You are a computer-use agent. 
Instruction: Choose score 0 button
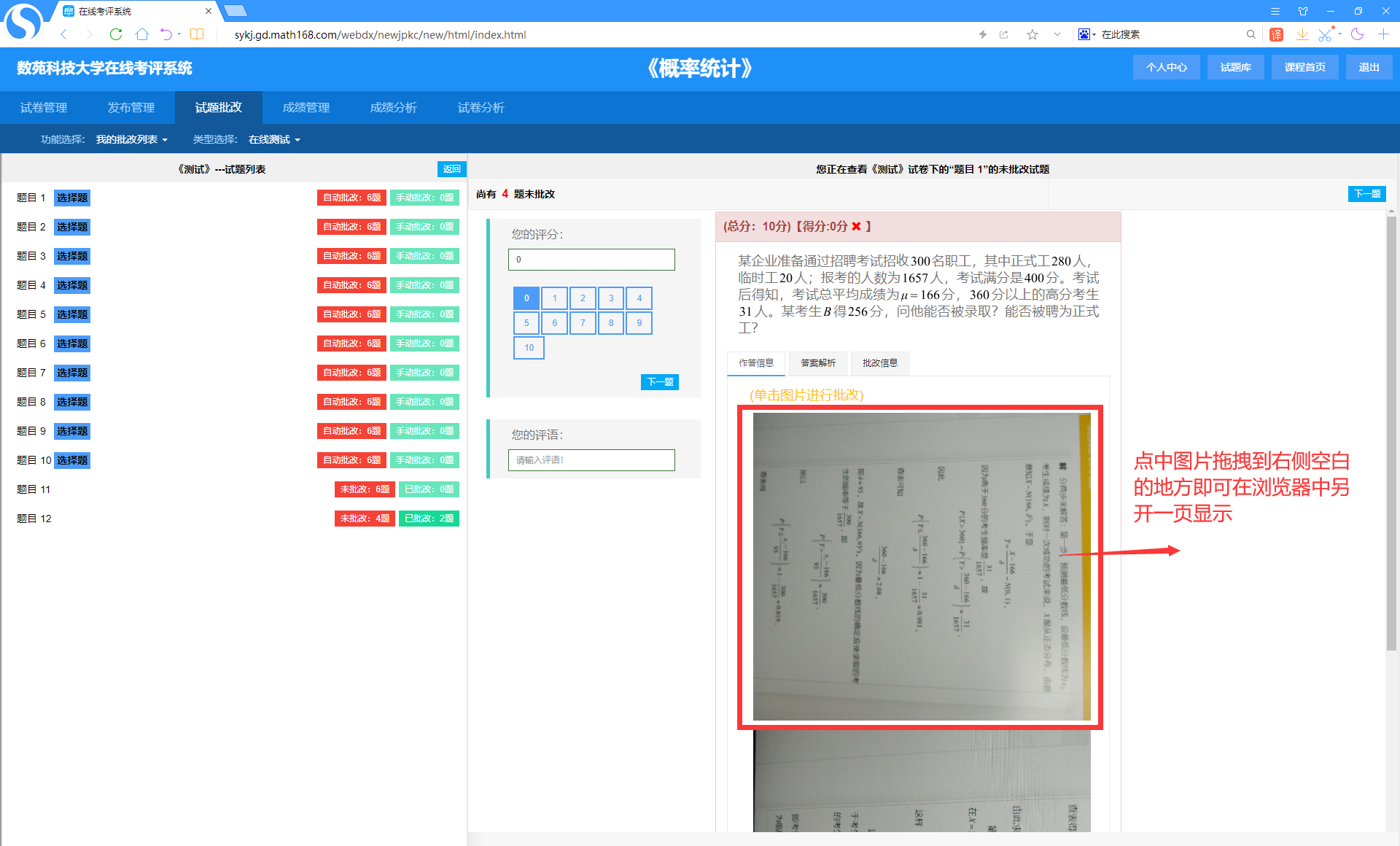click(526, 298)
